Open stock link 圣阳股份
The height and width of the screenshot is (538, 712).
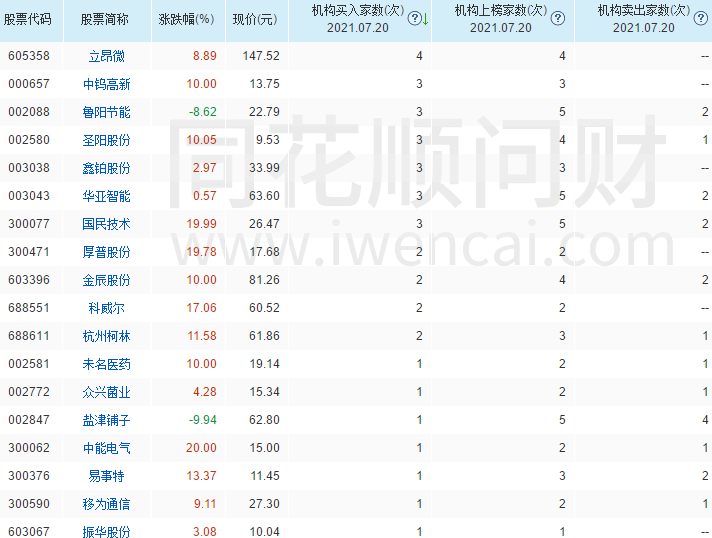click(x=107, y=140)
